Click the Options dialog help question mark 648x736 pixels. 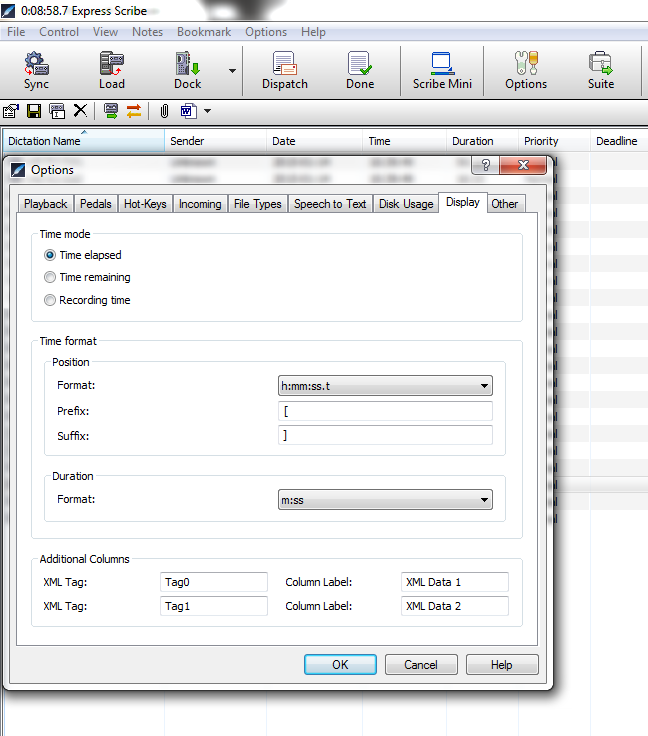point(485,165)
